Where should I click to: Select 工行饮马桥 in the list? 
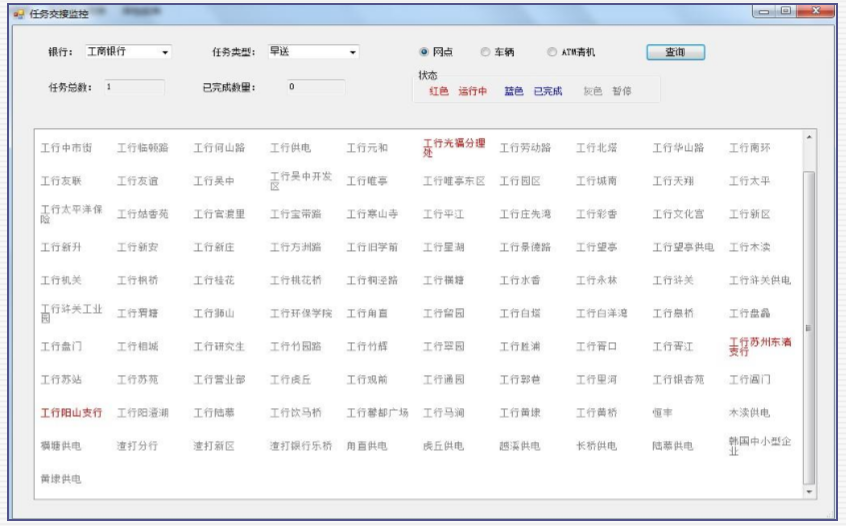pos(296,413)
